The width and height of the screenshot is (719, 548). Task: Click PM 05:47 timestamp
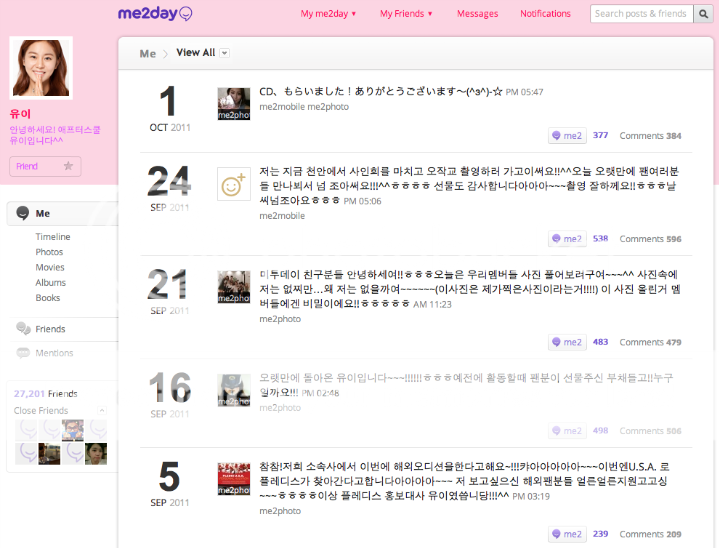[x=524, y=92]
